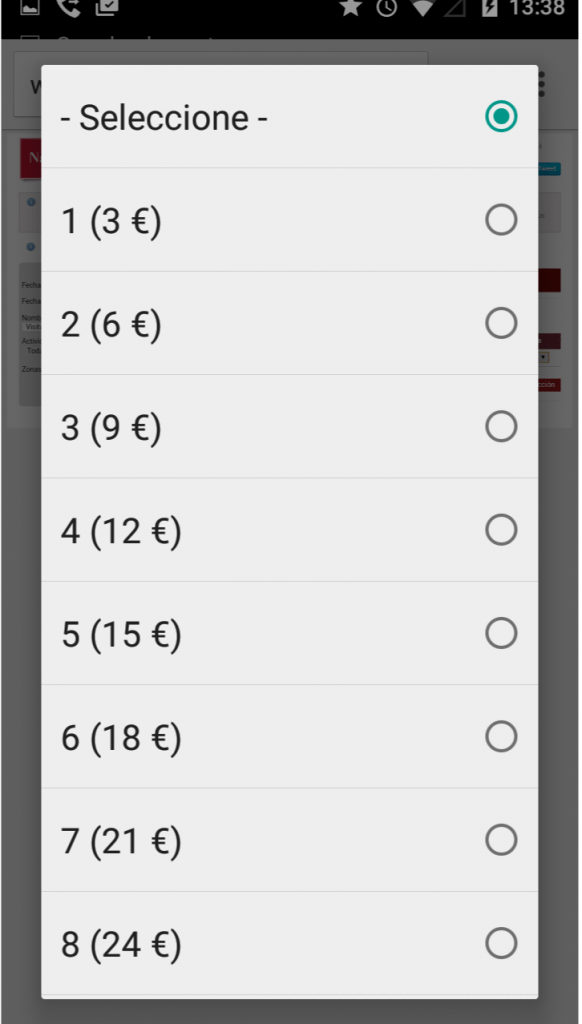Choose the radio button for 1 (3 €)

(501, 220)
